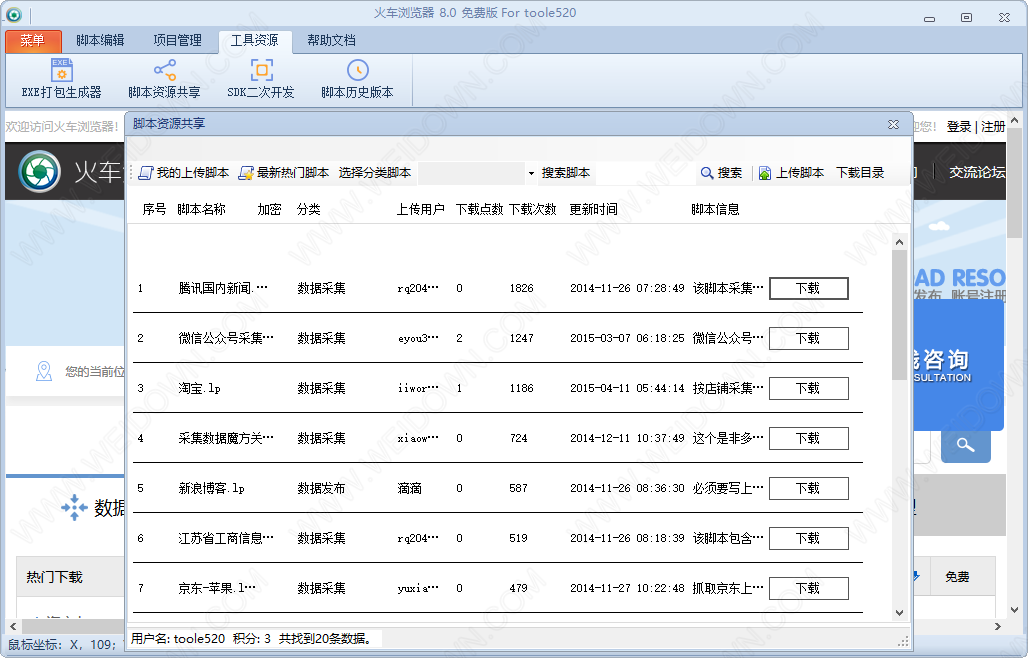Open 脚本历史版本 clock icon
Image resolution: width=1028 pixels, height=658 pixels.
(x=357, y=70)
